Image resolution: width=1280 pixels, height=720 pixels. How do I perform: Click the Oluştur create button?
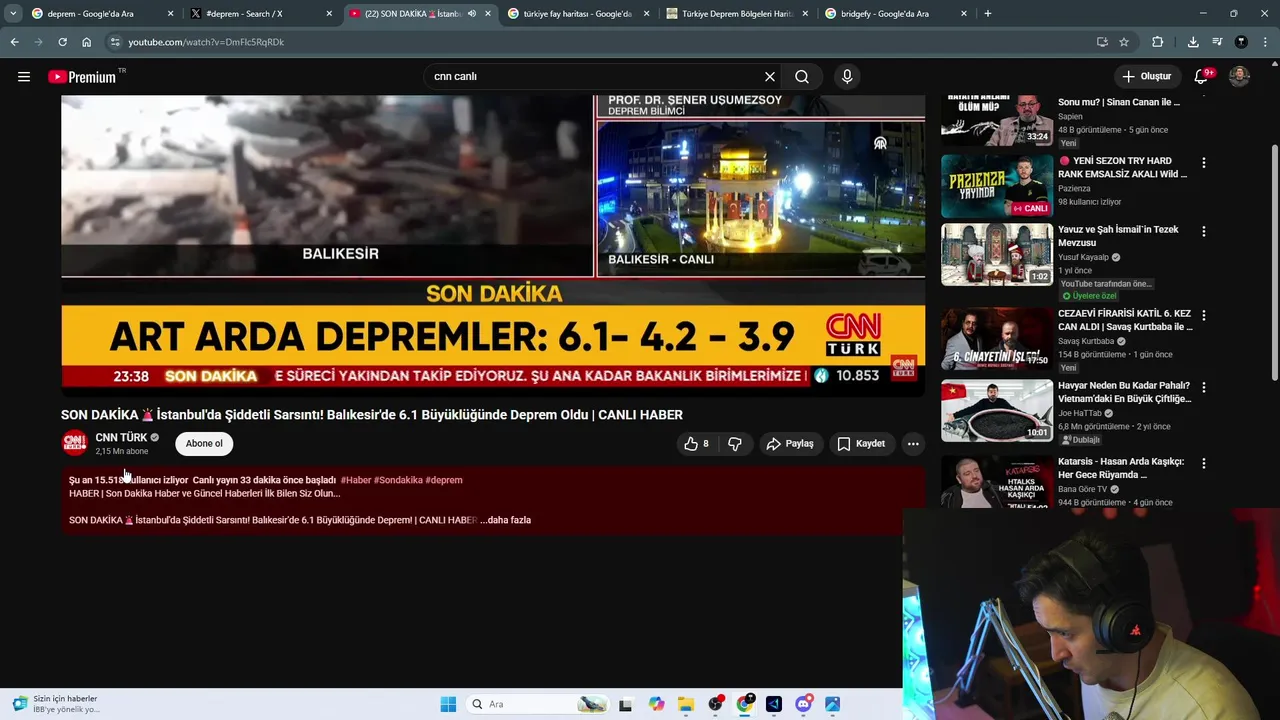pos(1146,76)
